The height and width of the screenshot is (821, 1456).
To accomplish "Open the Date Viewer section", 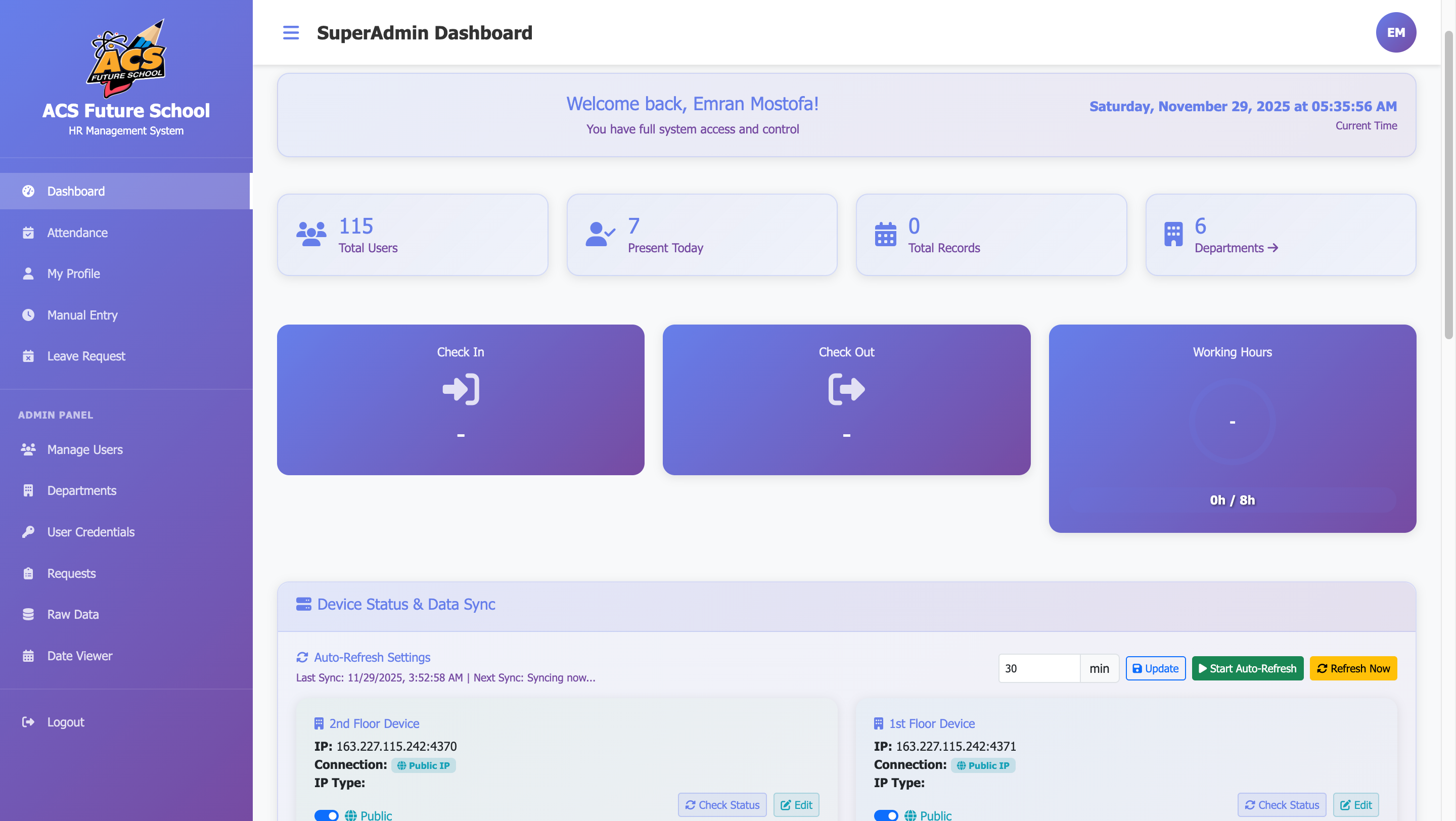I will [80, 656].
